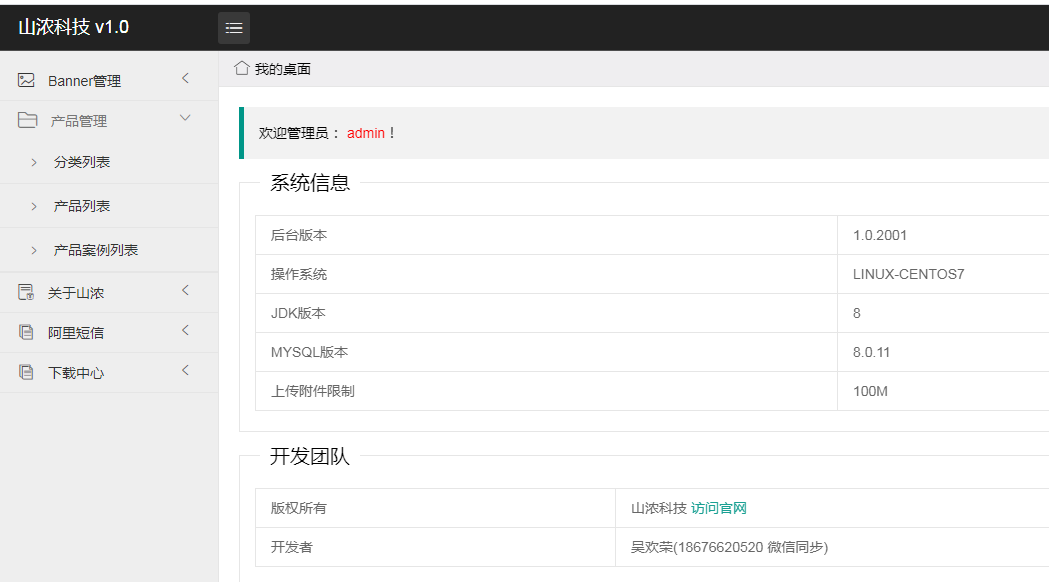Open the 阿里短信 menu
Screen dimensions: 1049x582
(109, 332)
